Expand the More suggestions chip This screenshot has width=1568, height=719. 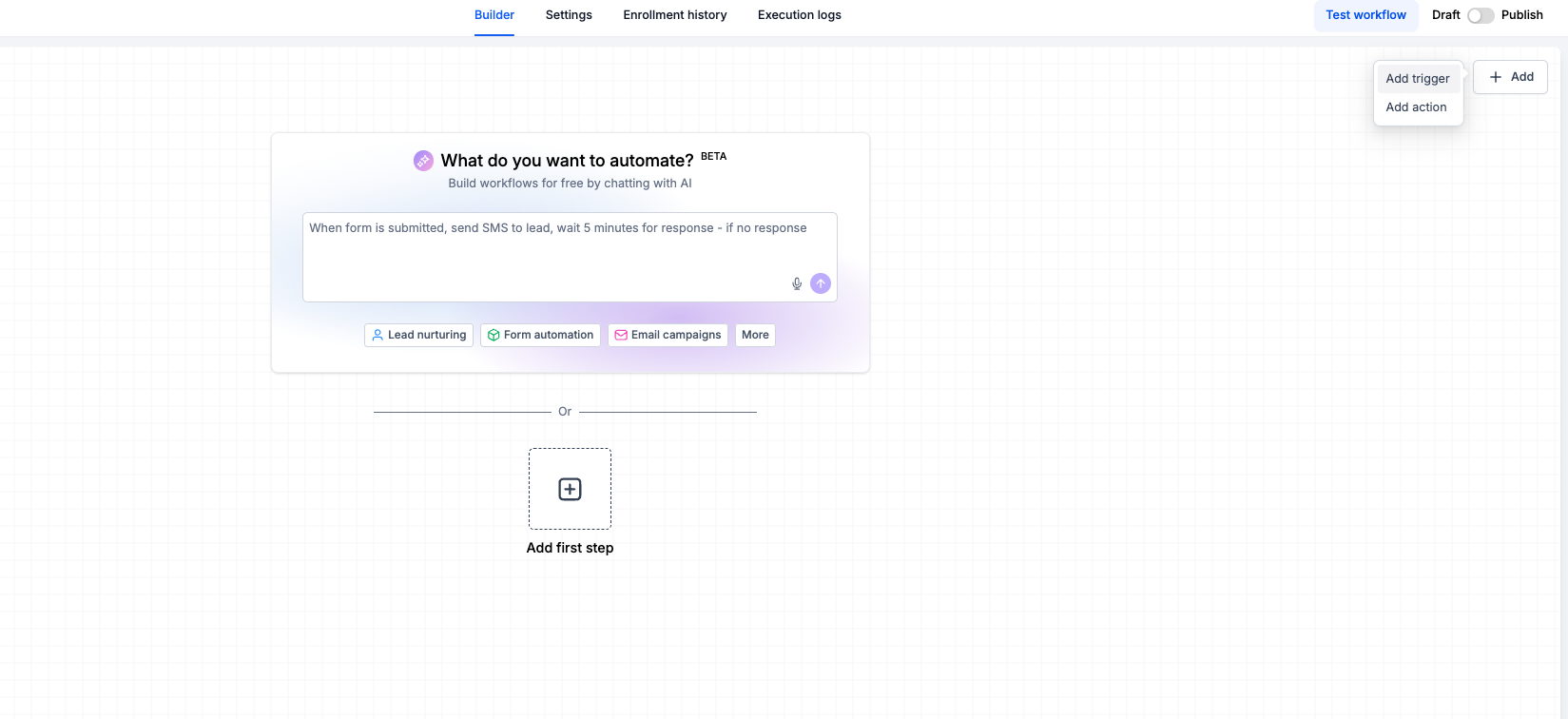pyautogui.click(x=755, y=335)
